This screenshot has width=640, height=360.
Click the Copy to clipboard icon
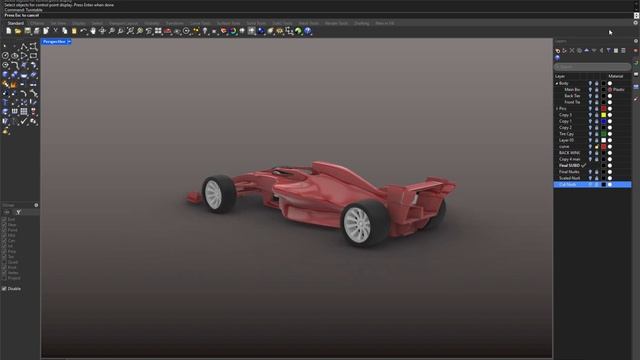(64, 31)
